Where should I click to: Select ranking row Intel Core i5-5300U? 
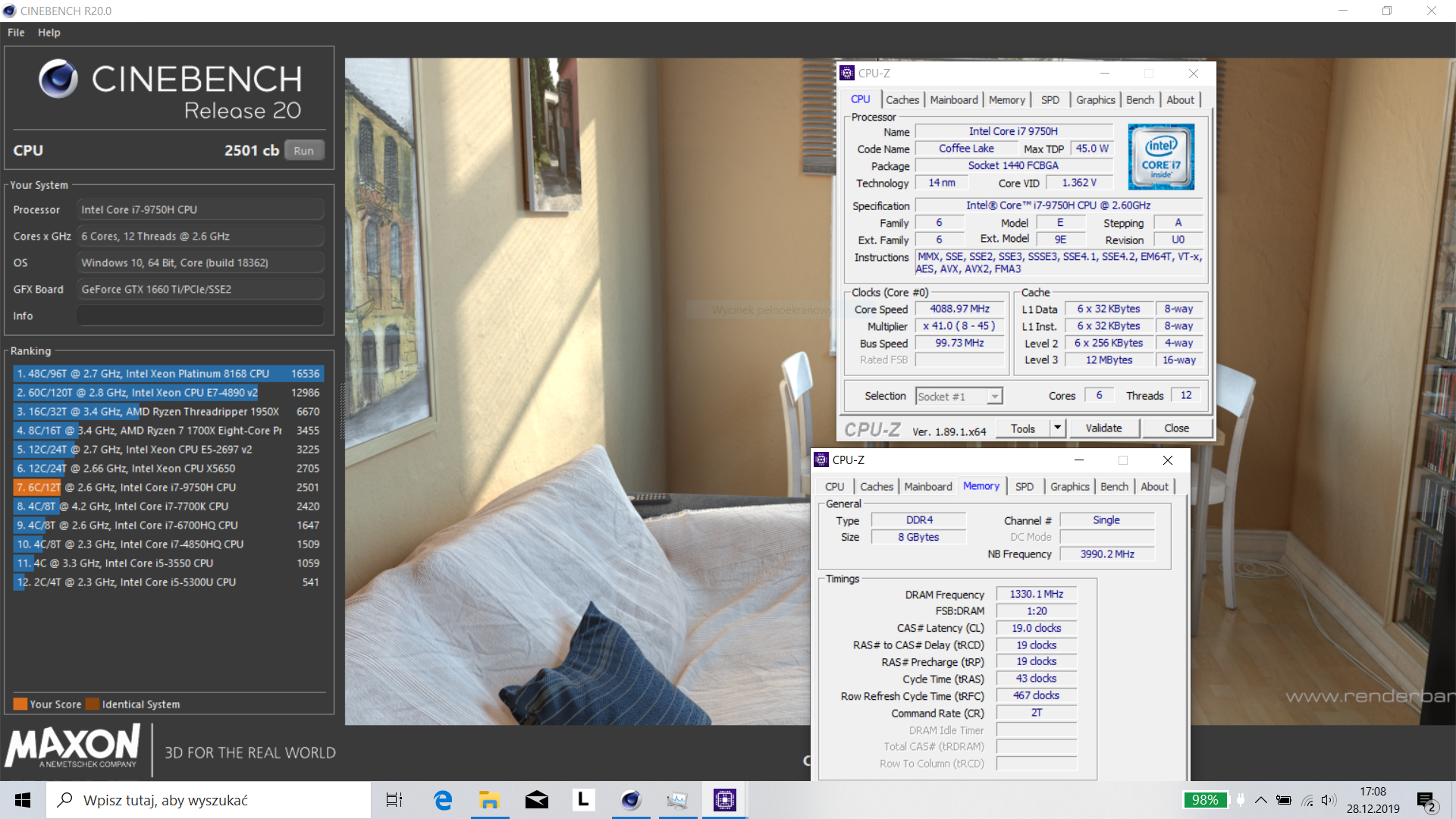[168, 582]
